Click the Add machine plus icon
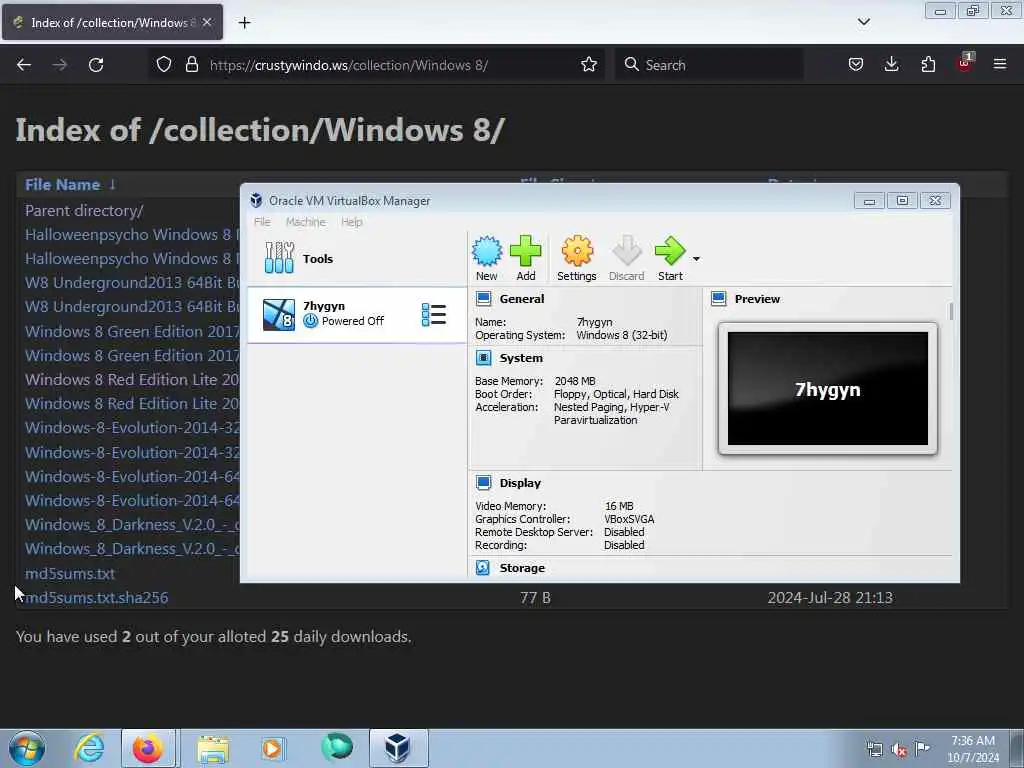Image resolution: width=1024 pixels, height=768 pixels. click(x=526, y=251)
